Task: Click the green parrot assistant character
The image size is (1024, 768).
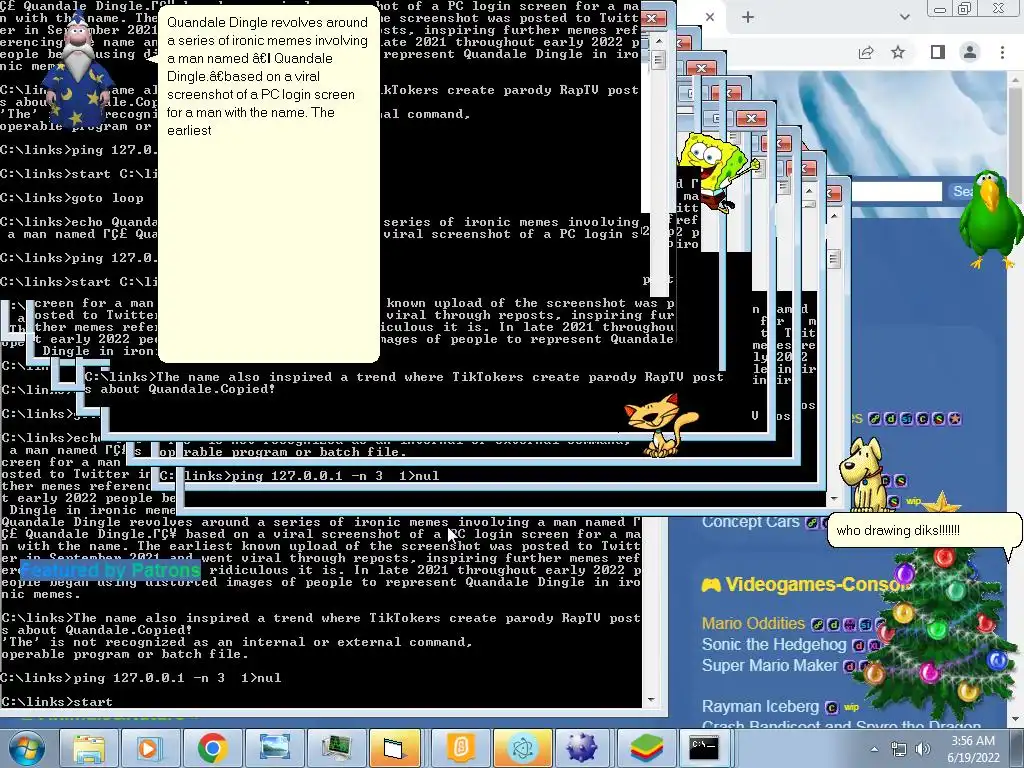Action: tap(991, 219)
